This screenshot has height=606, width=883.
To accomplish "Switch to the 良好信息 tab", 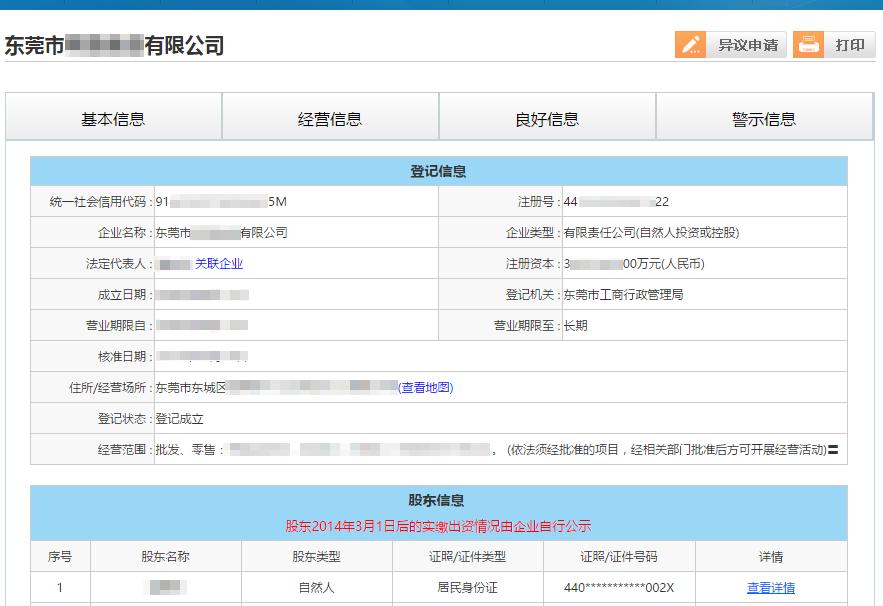I will 547,117.
